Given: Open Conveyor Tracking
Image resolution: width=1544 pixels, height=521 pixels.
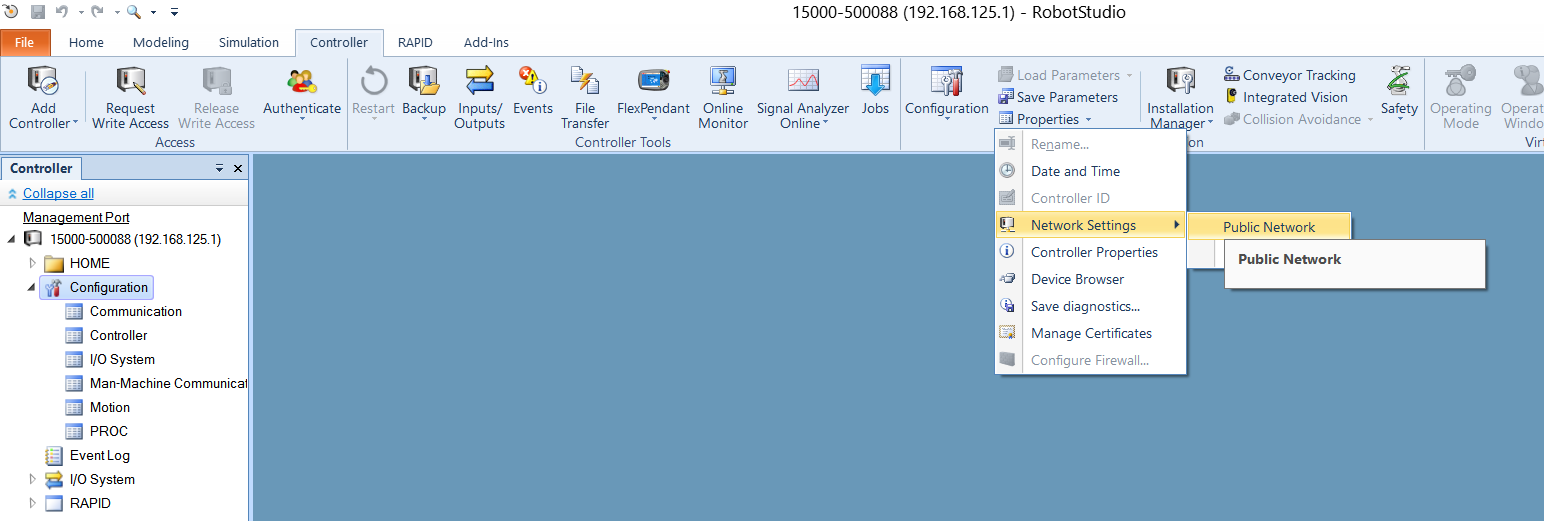Looking at the screenshot, I should click(1290, 75).
